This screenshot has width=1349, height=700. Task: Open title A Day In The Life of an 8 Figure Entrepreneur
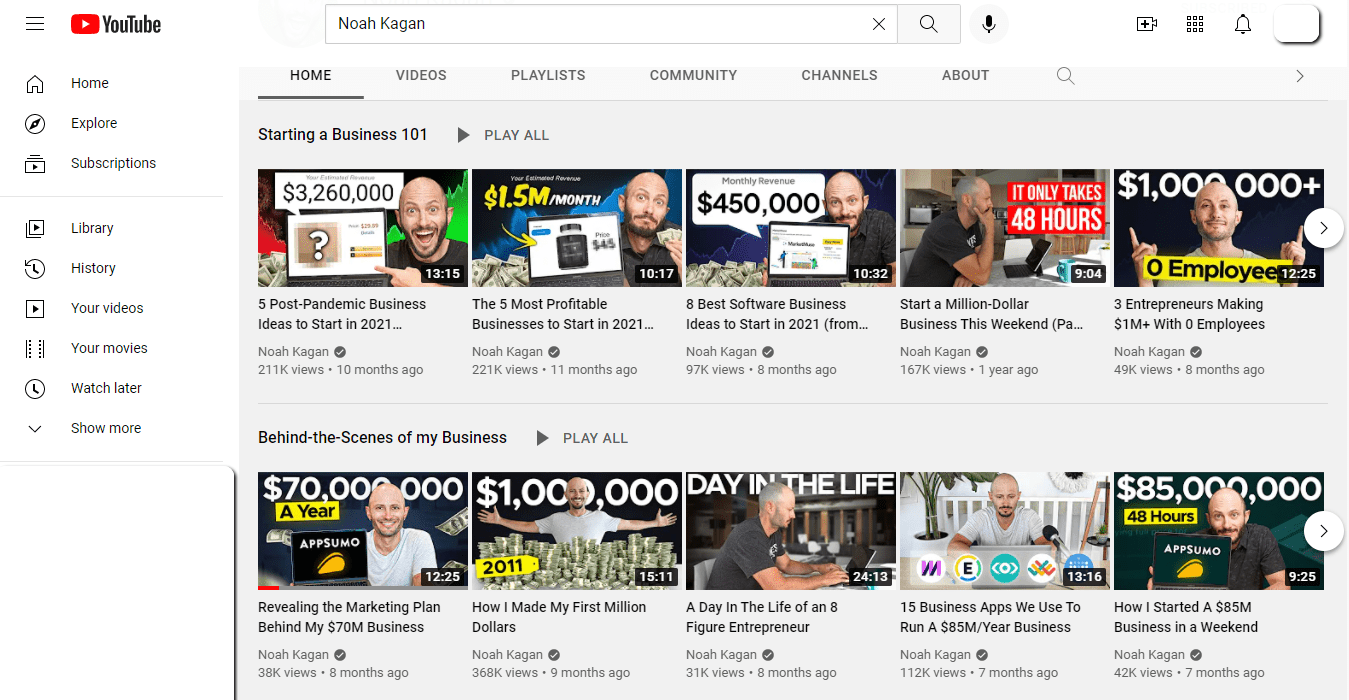762,617
